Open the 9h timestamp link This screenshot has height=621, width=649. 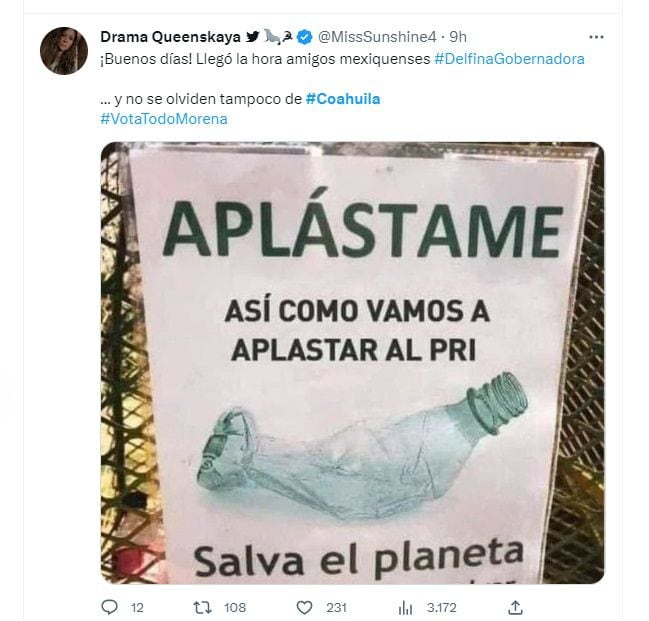(458, 37)
